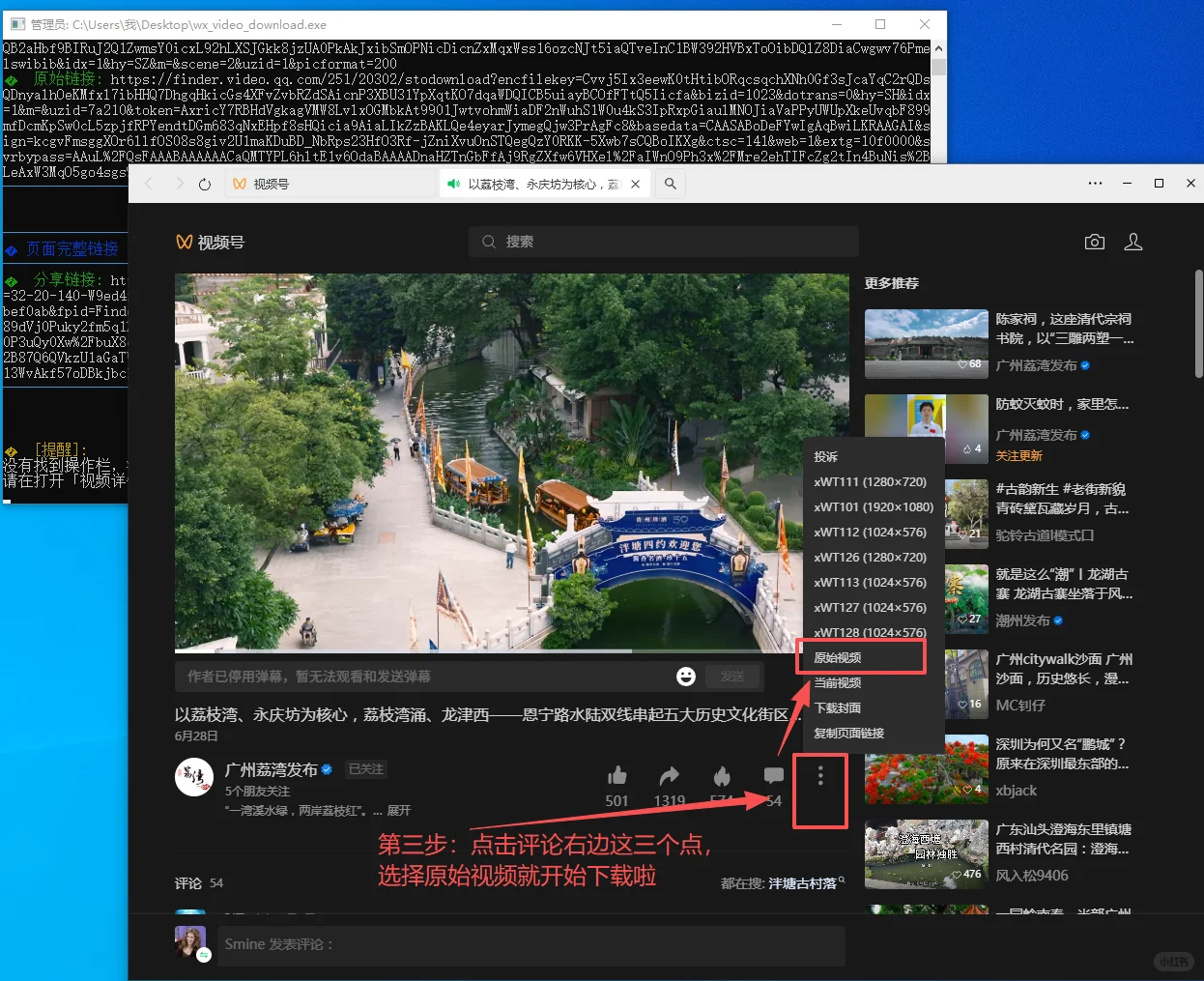The image size is (1204, 981).
Task: Click the flame recommend icon
Action: pyautogui.click(x=722, y=776)
